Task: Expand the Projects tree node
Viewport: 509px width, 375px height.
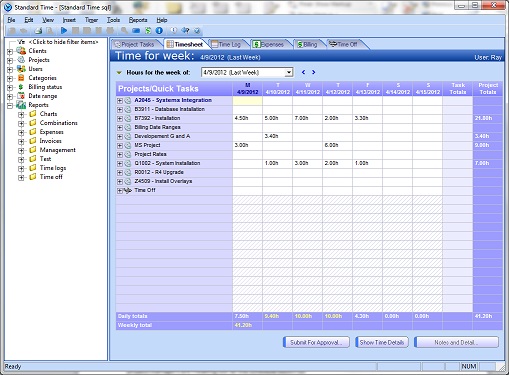Action: pyautogui.click(x=10, y=60)
